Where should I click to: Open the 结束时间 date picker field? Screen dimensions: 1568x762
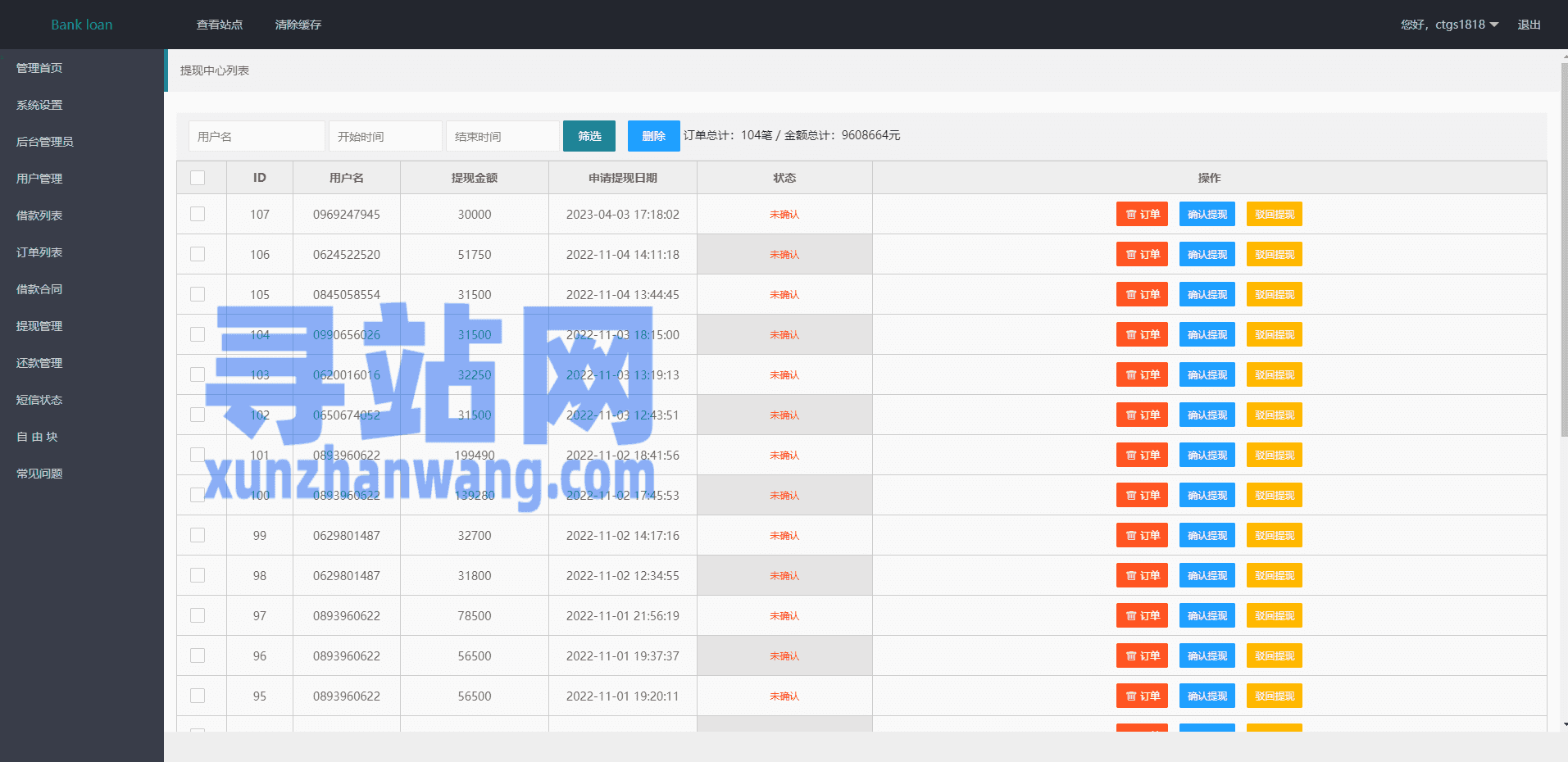pyautogui.click(x=502, y=137)
